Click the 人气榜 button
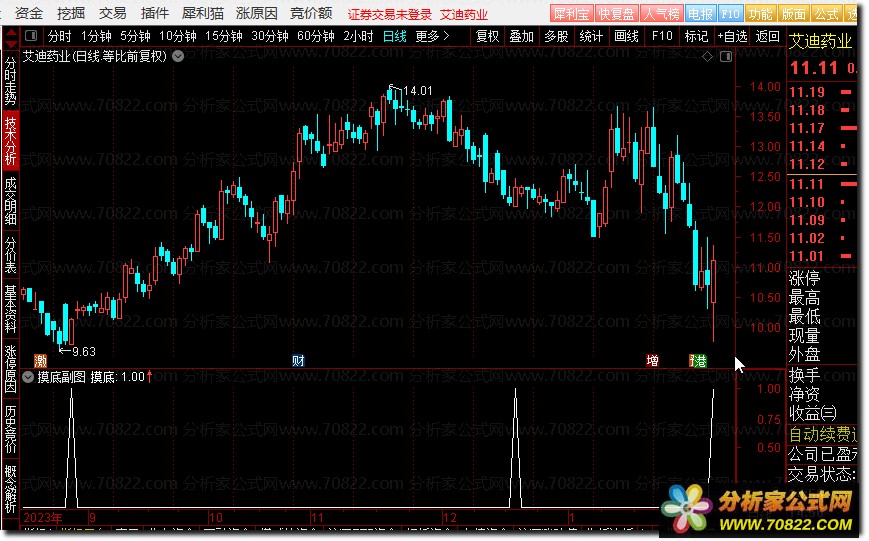Viewport: 869px width, 541px height. [x=661, y=14]
